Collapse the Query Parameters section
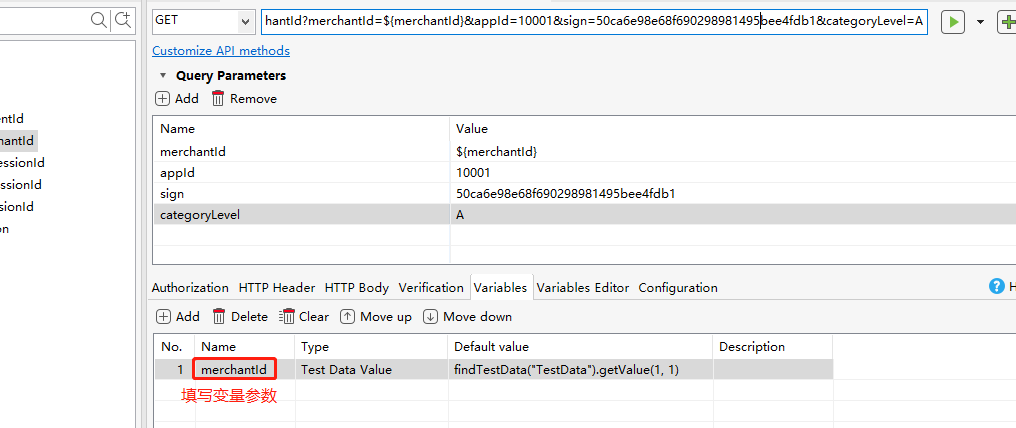1016x428 pixels. [x=163, y=75]
